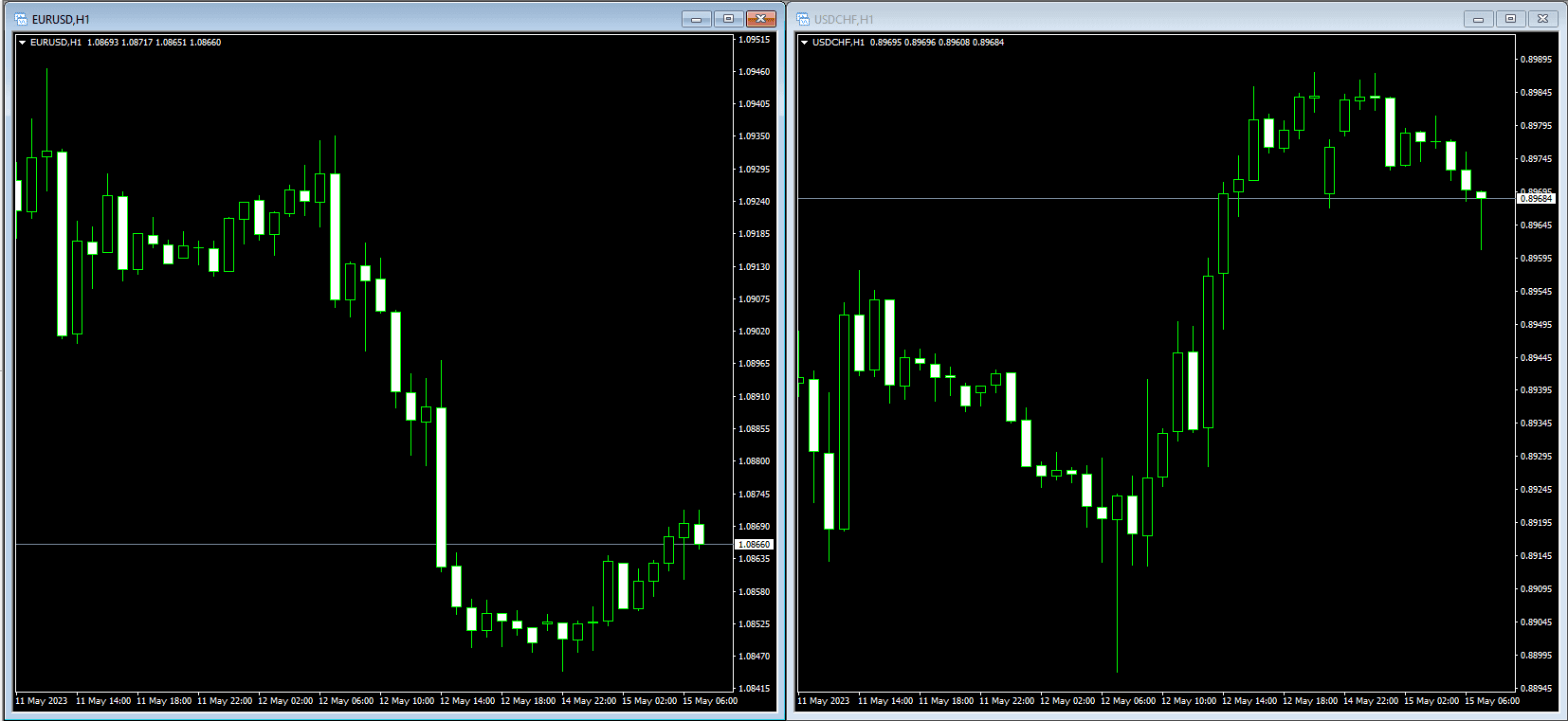Viewport: 1568px width, 721px height.
Task: Restore the USDCHF,H1 chart window size
Action: (1511, 19)
